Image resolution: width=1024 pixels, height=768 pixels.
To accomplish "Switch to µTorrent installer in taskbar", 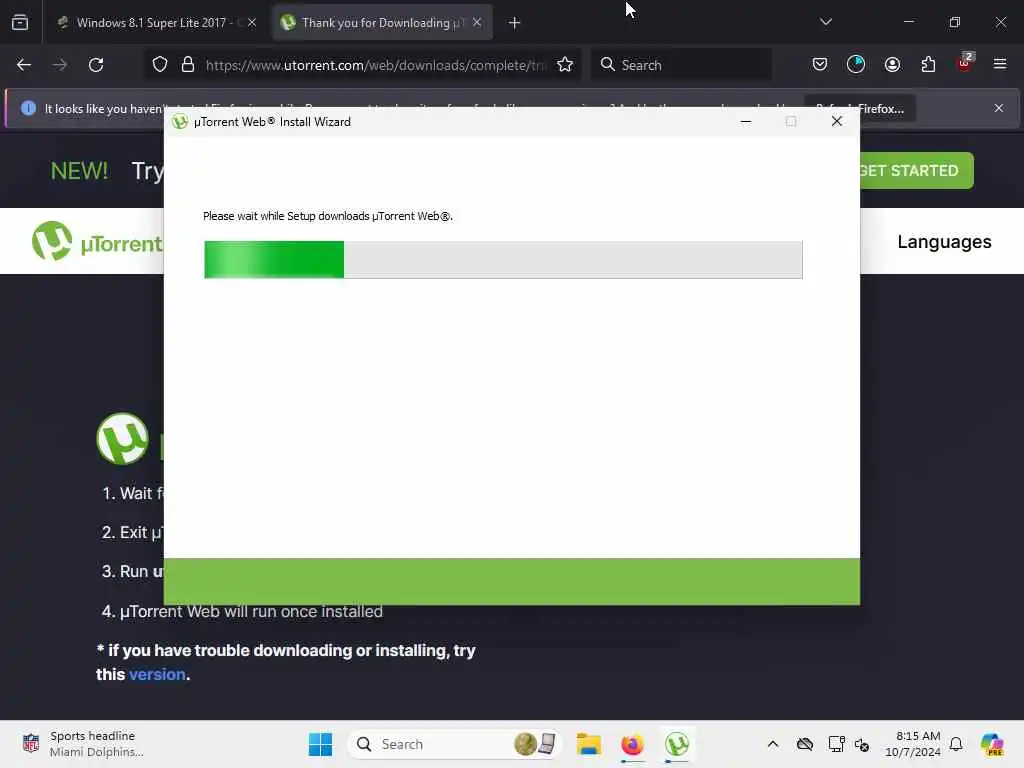I will point(677,744).
